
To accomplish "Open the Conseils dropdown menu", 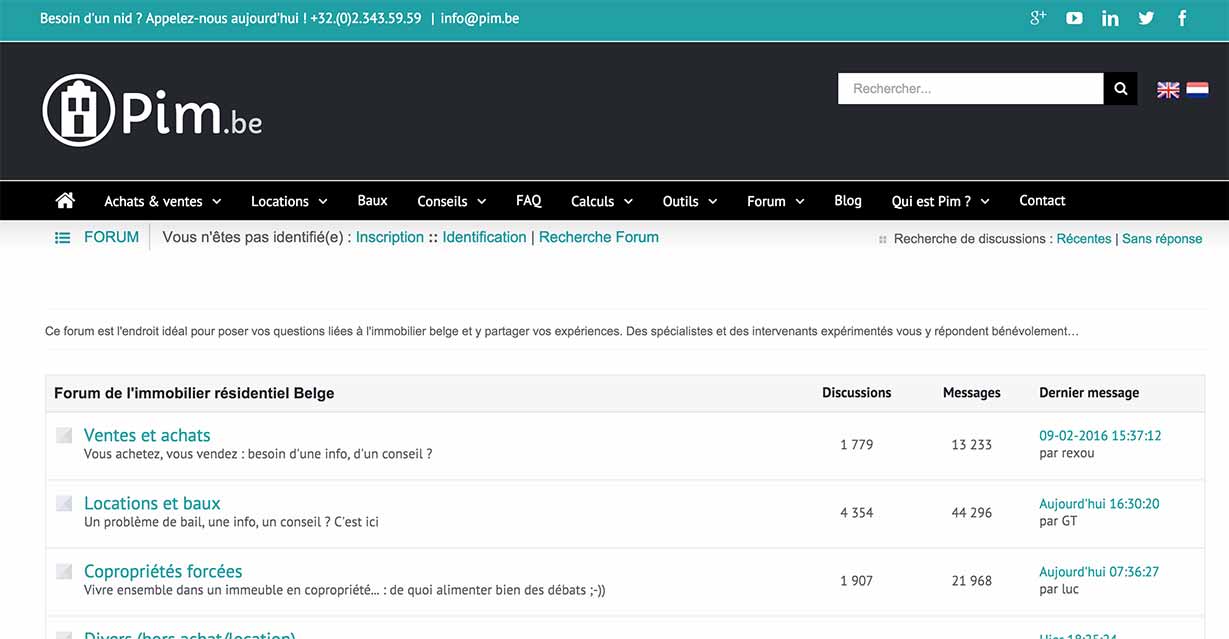I will click(451, 201).
